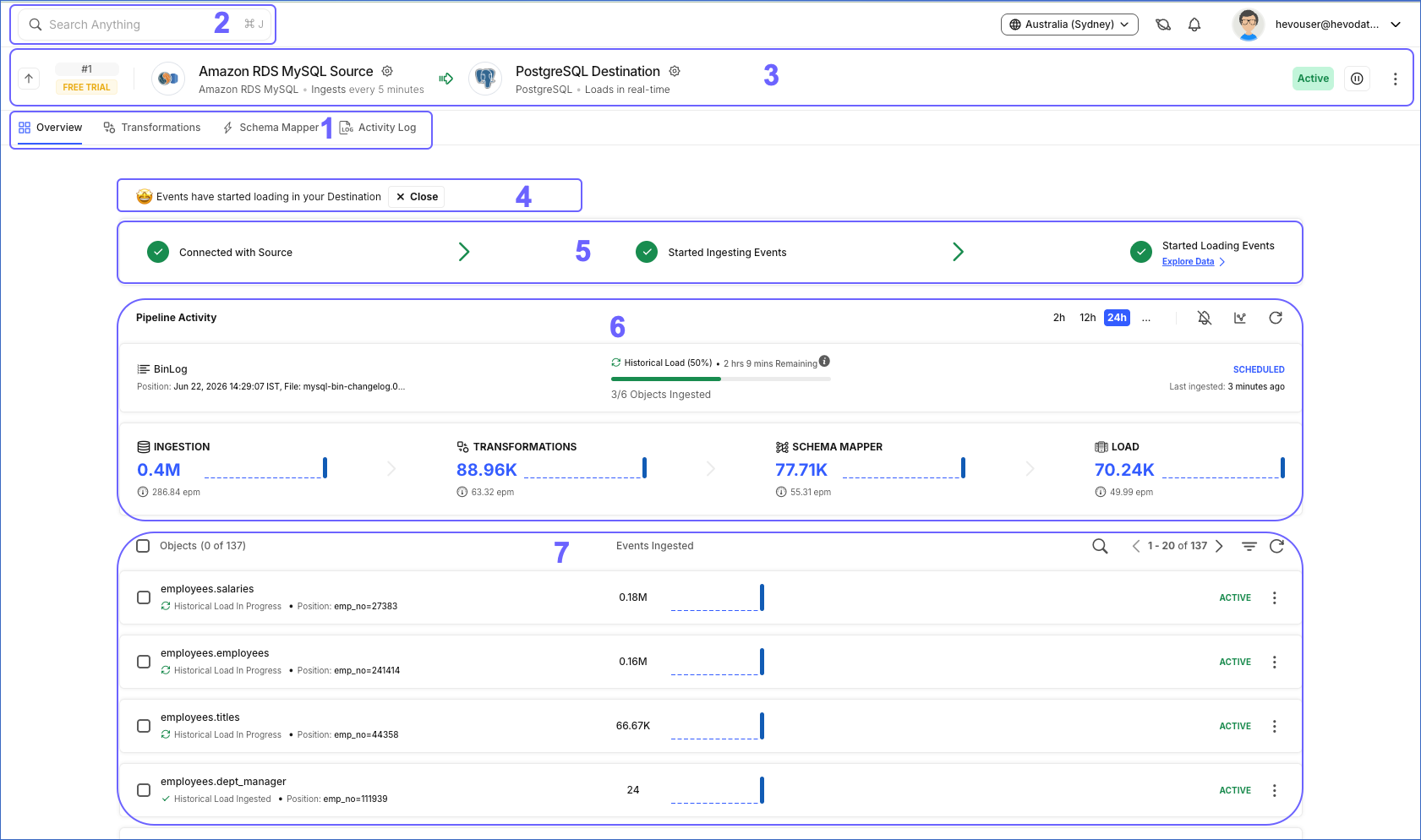Click the user avatar picture

click(1248, 25)
